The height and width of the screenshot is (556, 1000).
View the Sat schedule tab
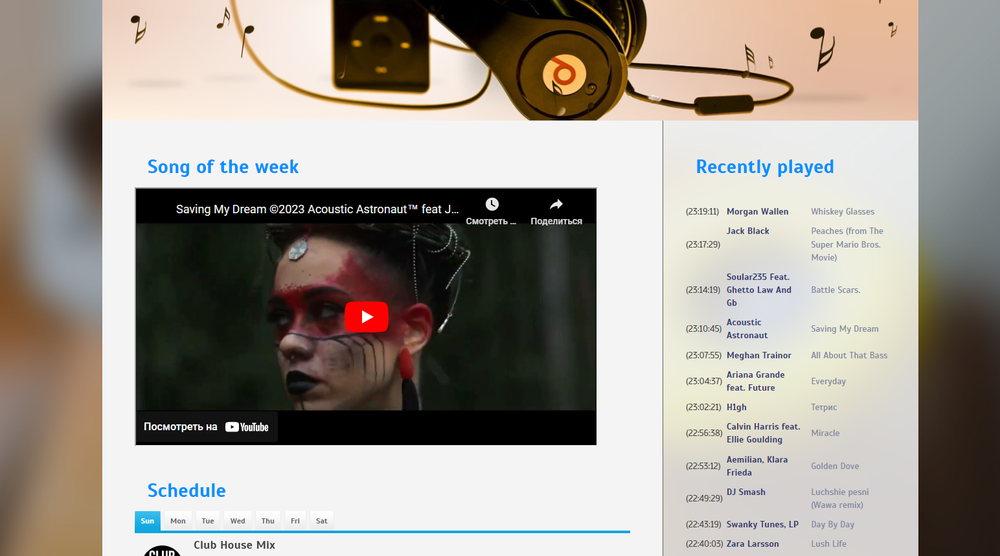[x=321, y=521]
